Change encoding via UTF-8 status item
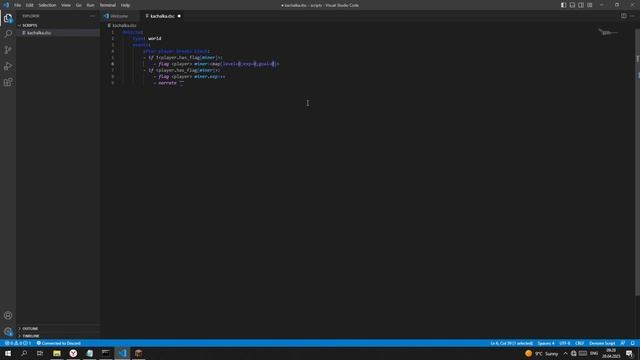Screen dimensions: 640x360 (564, 343)
